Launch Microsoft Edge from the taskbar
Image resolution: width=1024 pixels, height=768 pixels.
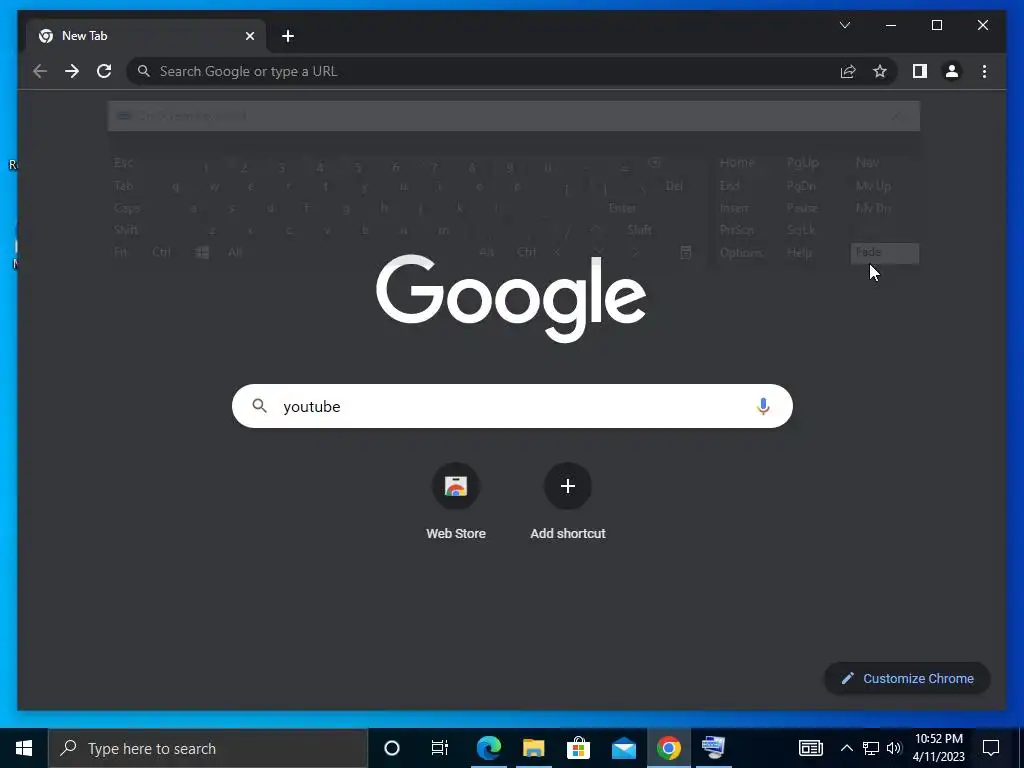coord(488,748)
